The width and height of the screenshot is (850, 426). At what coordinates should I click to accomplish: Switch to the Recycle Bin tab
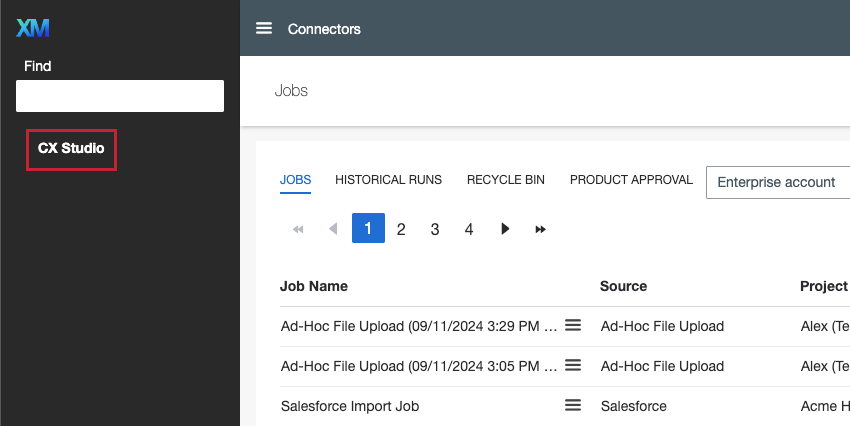click(506, 180)
